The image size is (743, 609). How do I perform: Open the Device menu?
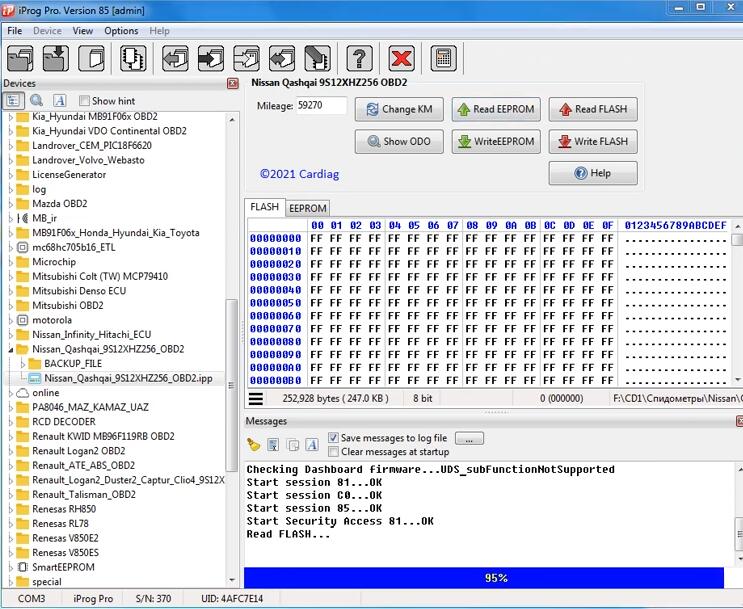coord(47,31)
